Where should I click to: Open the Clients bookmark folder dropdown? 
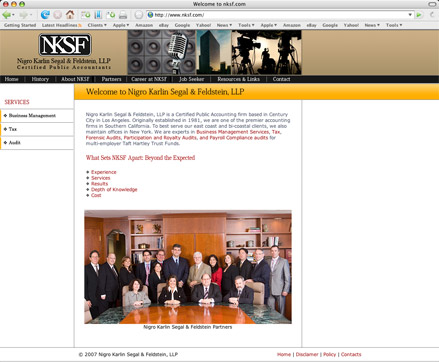pyautogui.click(x=97, y=25)
